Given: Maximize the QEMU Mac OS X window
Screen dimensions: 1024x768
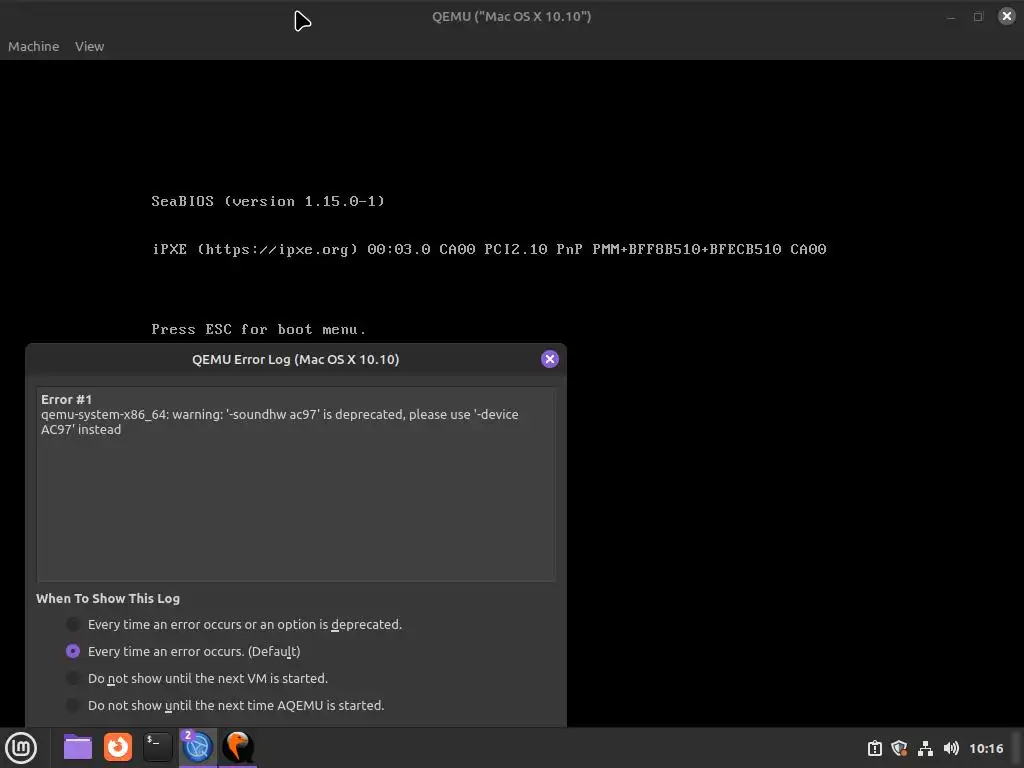Looking at the screenshot, I should [x=978, y=17].
